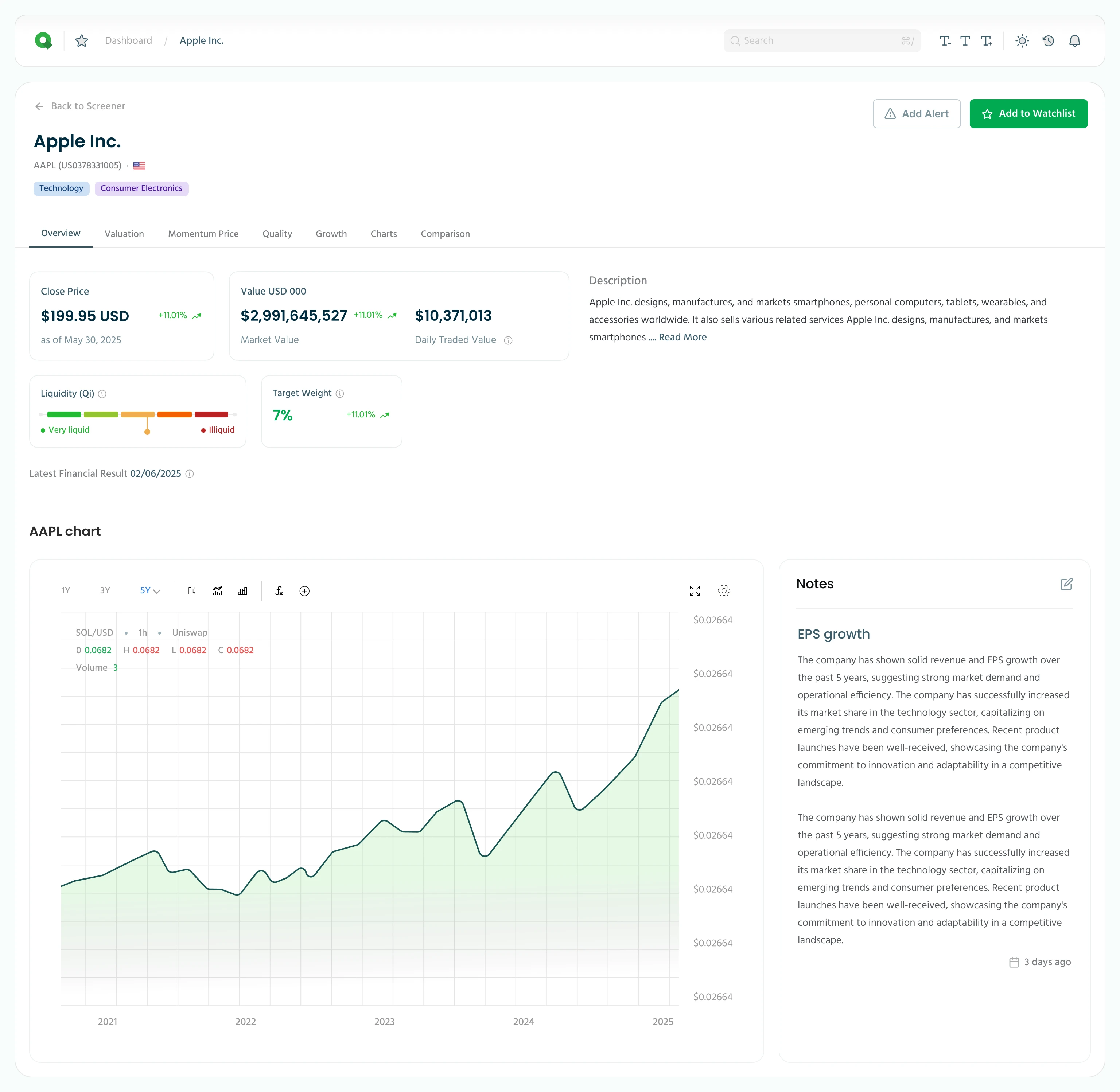This screenshot has width=1120, height=1092.
Task: Click Apple Inc. breadcrumb
Action: click(201, 41)
